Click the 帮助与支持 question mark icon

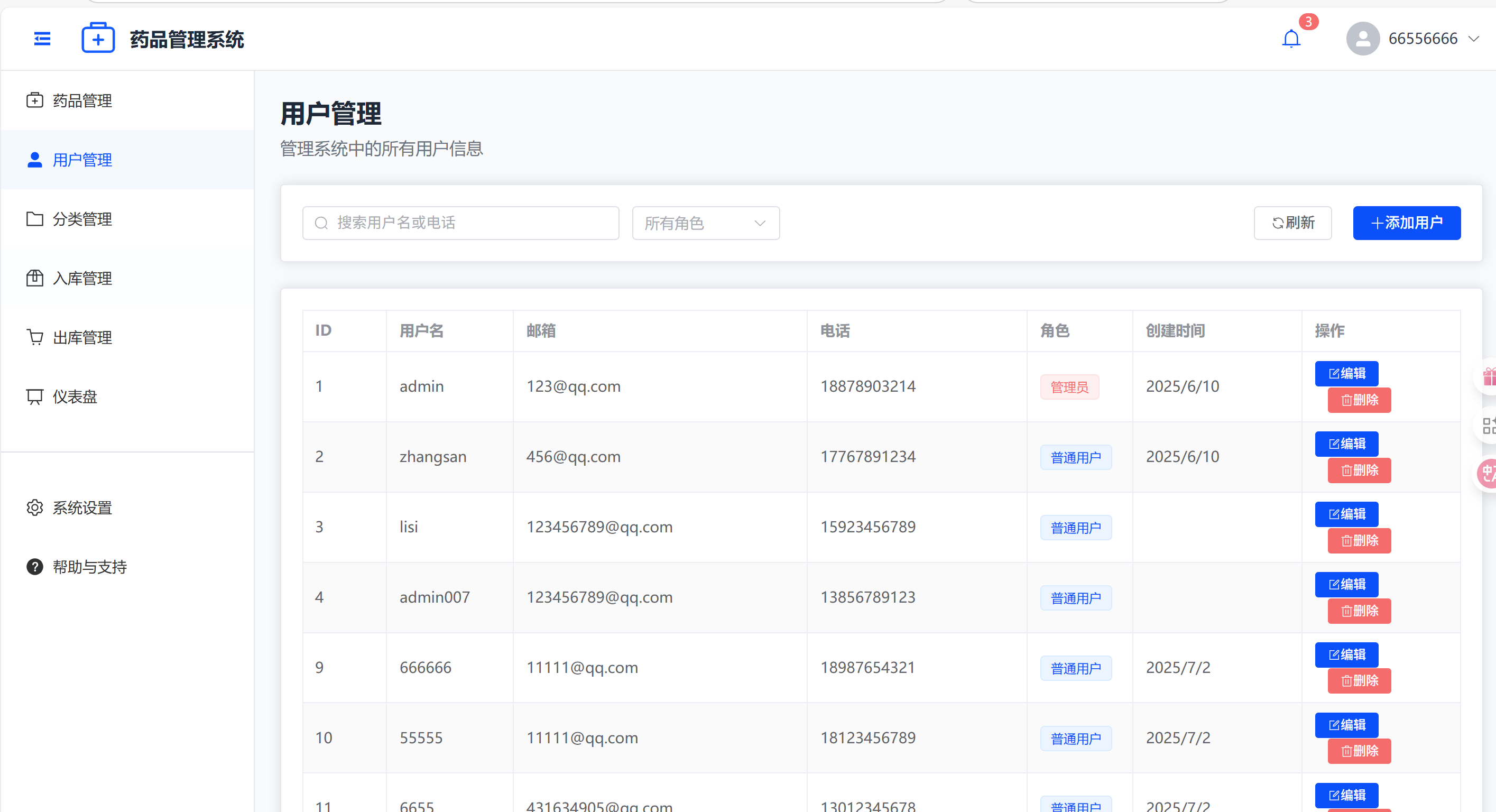[x=35, y=567]
